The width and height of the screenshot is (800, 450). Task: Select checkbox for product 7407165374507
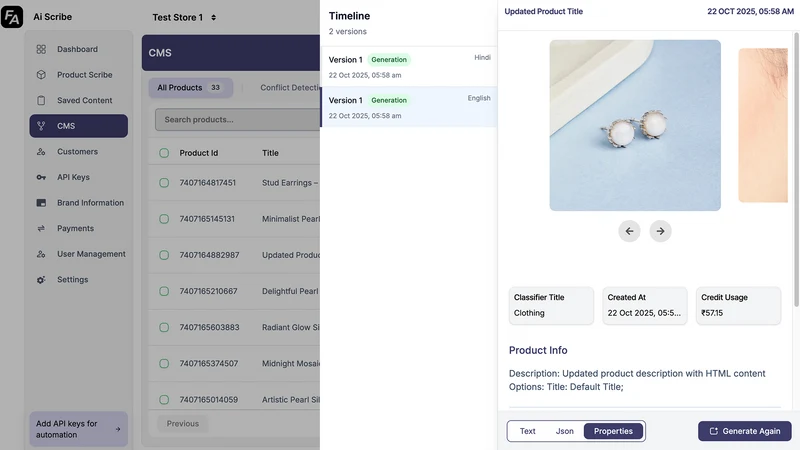click(164, 364)
